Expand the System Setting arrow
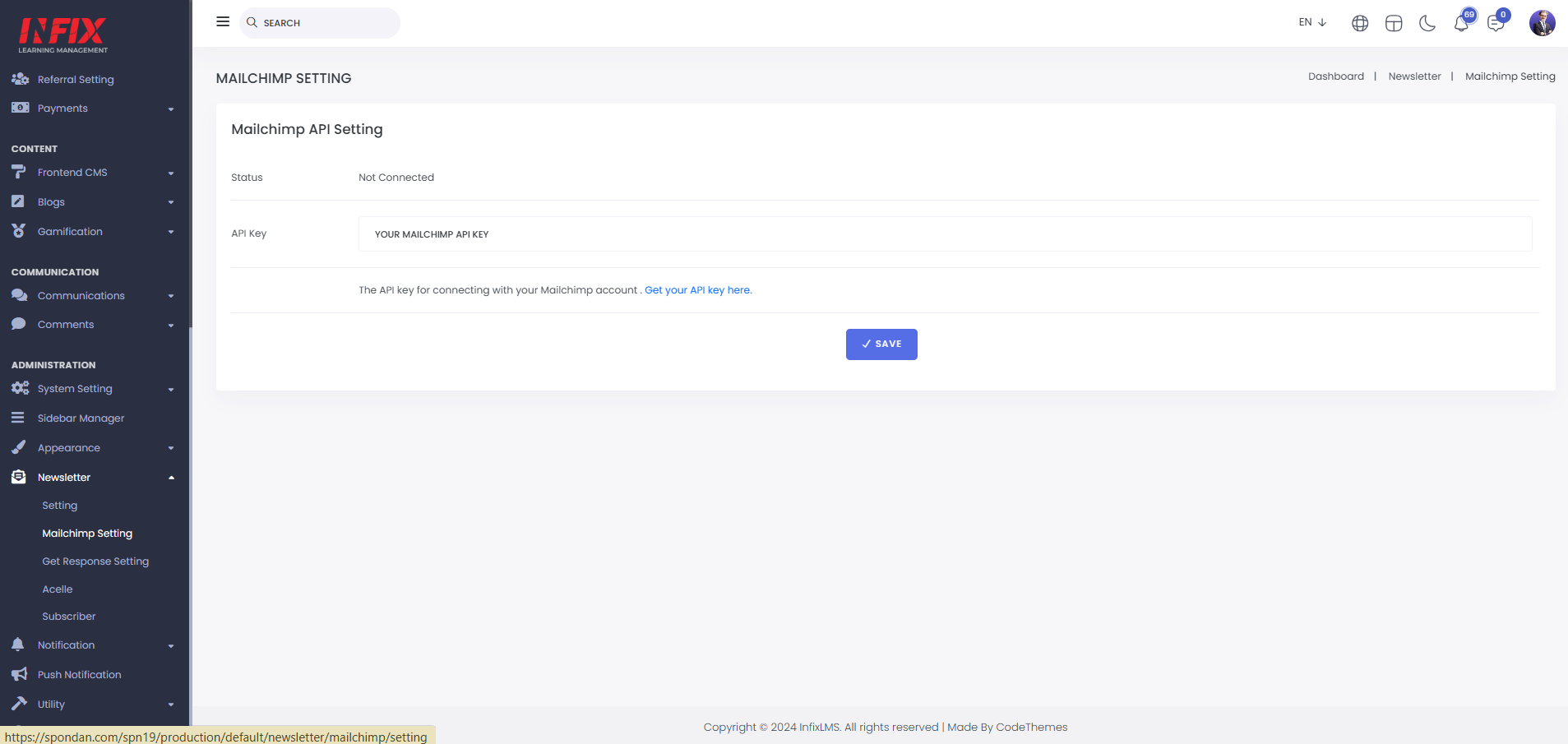Viewport: 1568px width, 744px height. 171,390
